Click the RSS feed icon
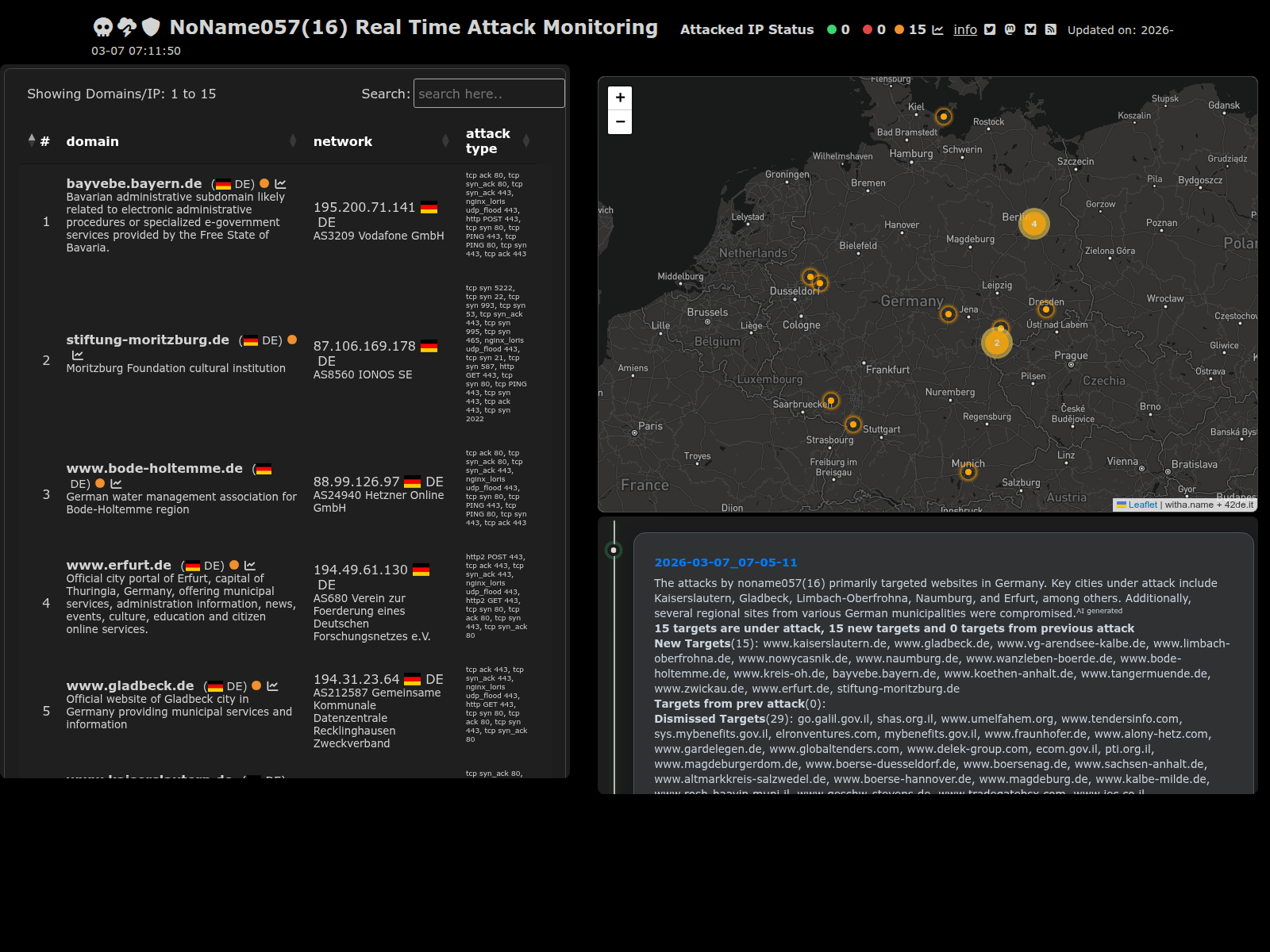The width and height of the screenshot is (1270, 952). point(1050,29)
